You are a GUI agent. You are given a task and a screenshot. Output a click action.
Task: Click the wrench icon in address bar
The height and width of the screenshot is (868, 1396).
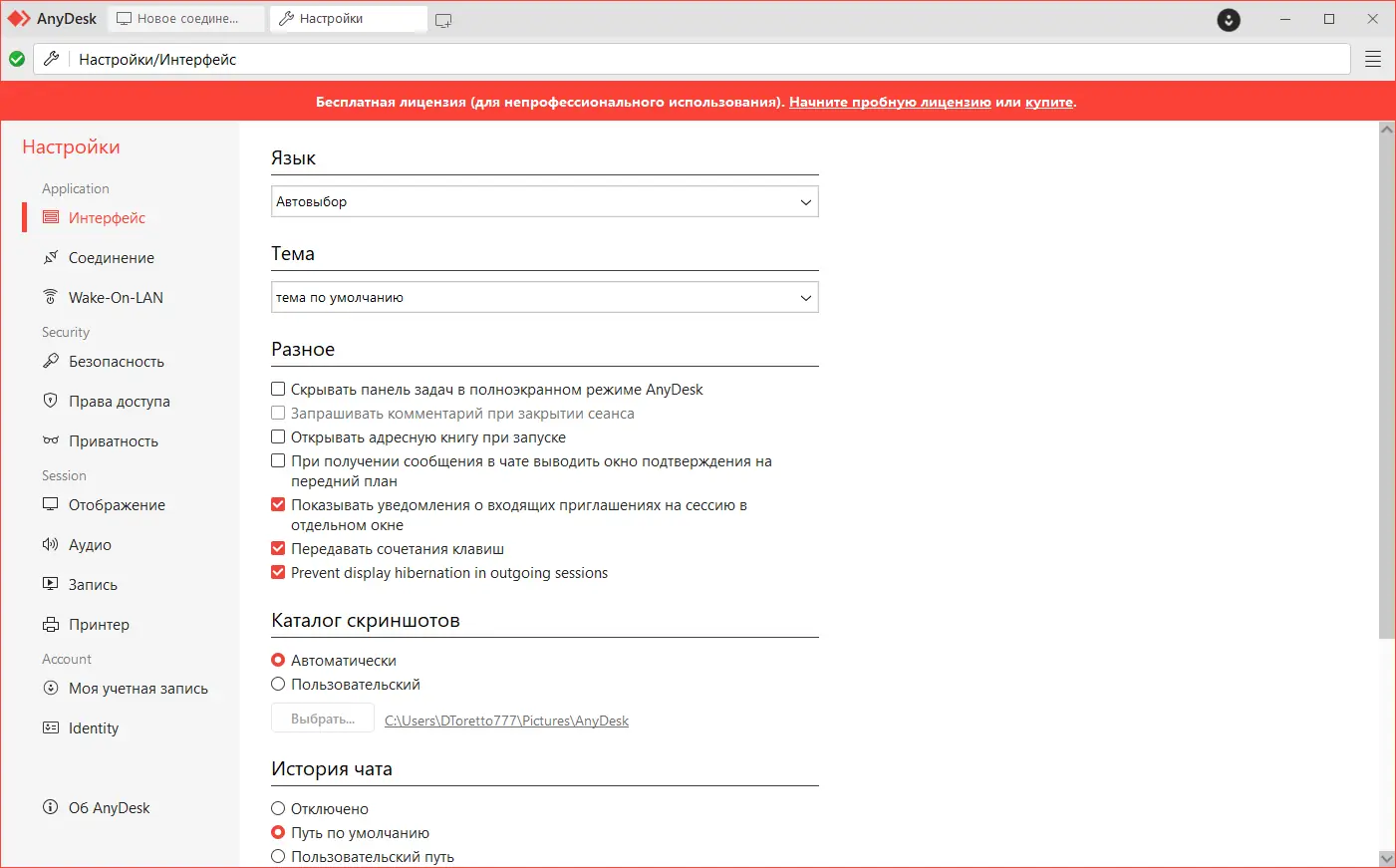pyautogui.click(x=52, y=59)
